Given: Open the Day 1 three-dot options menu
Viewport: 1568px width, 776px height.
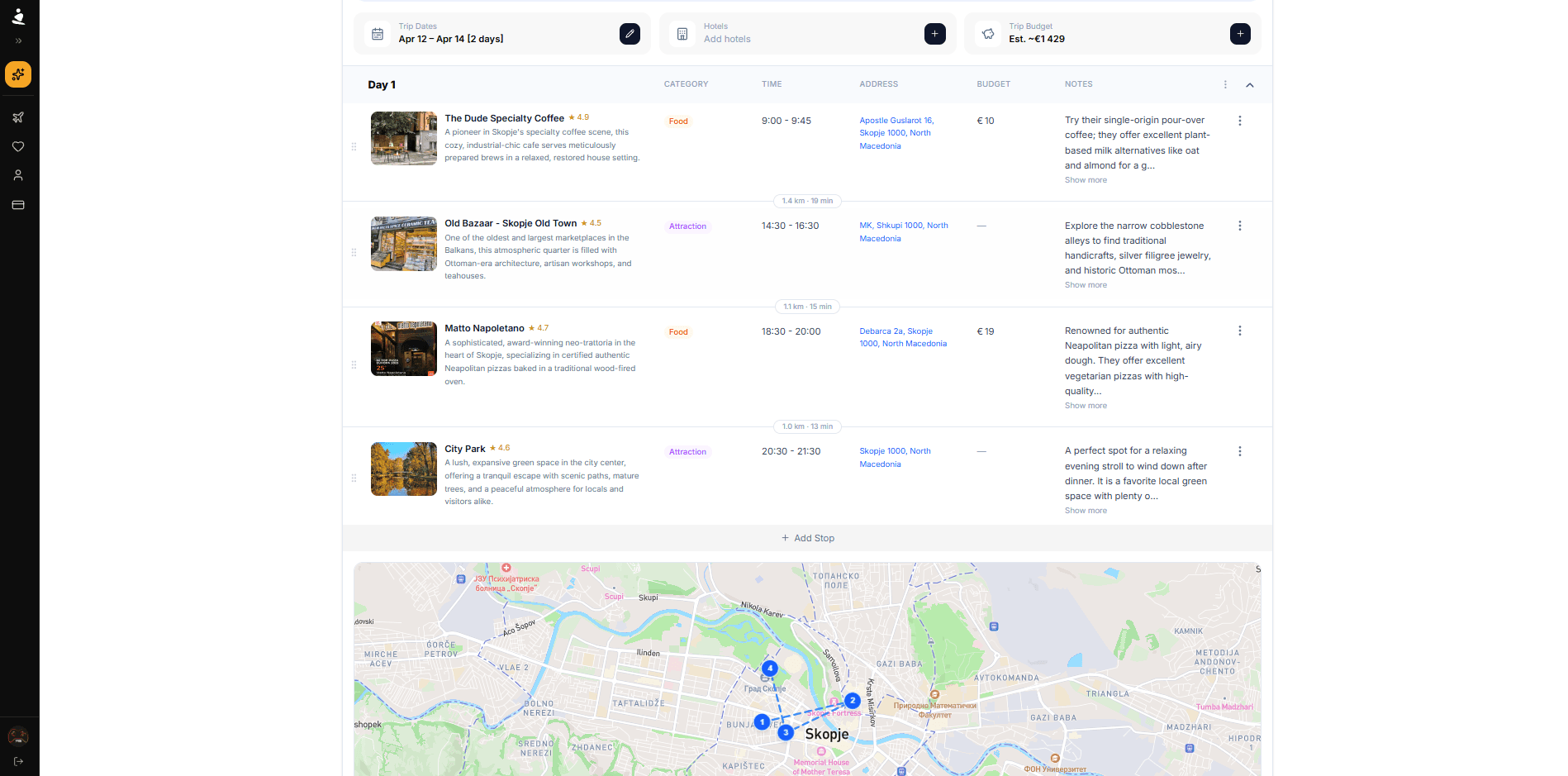Looking at the screenshot, I should [x=1225, y=84].
